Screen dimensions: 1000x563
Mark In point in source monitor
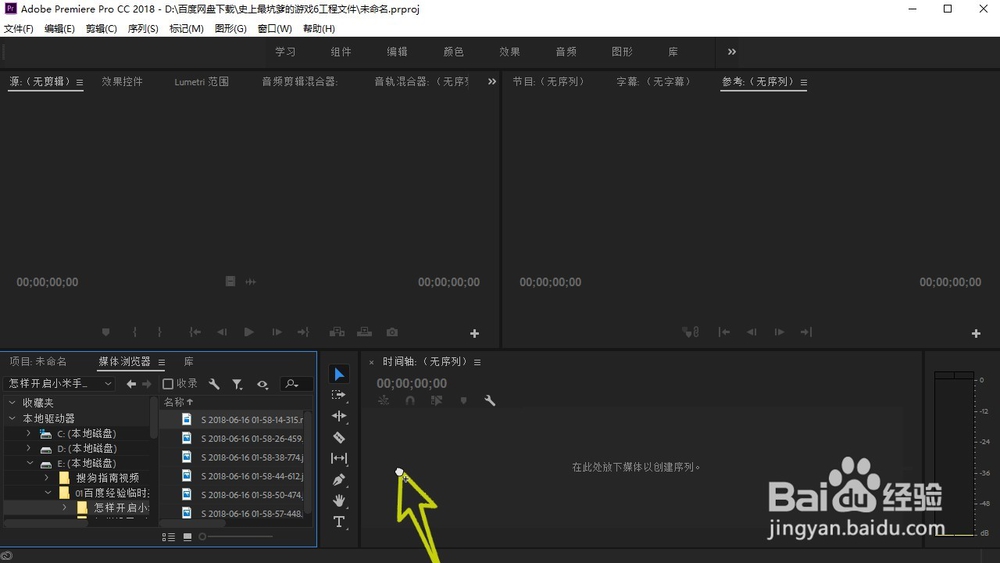pyautogui.click(x=135, y=332)
